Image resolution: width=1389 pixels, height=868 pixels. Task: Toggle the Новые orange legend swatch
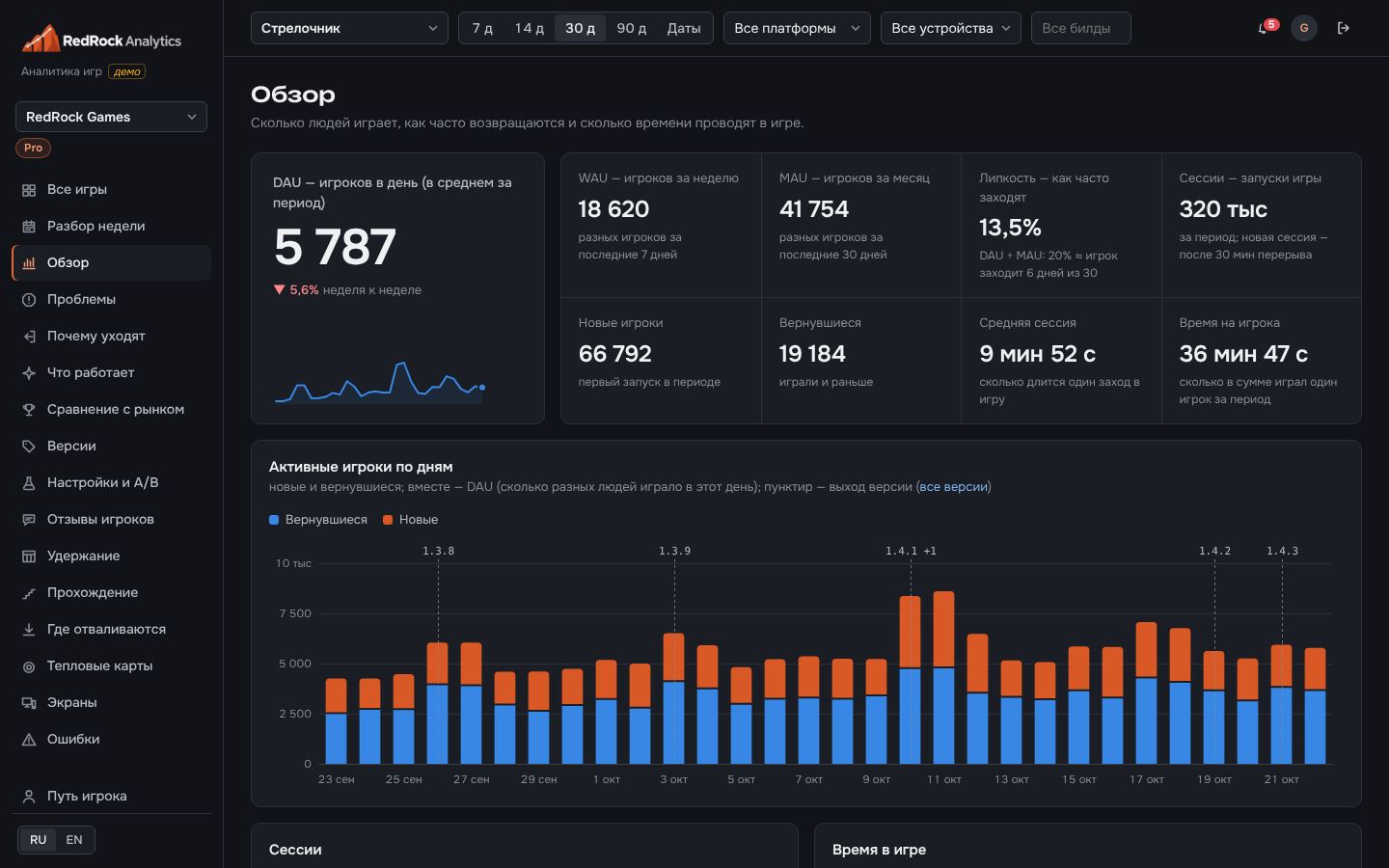388,520
